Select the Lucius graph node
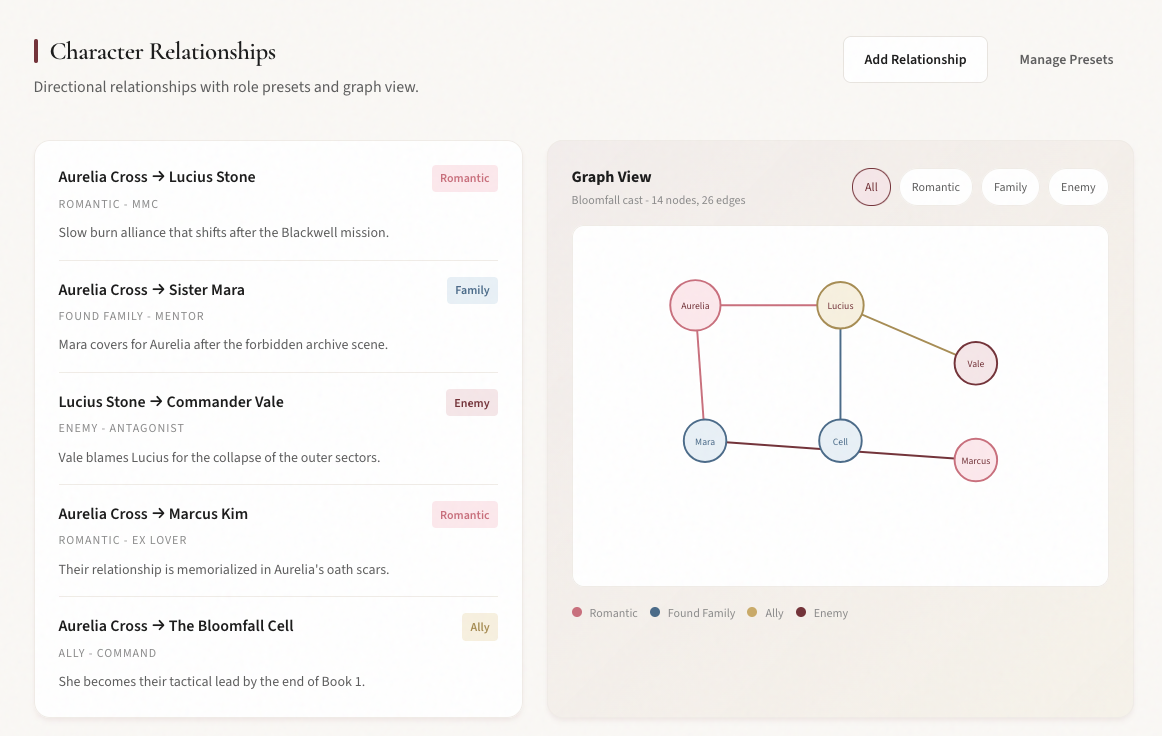This screenshot has width=1162, height=736. click(x=840, y=305)
